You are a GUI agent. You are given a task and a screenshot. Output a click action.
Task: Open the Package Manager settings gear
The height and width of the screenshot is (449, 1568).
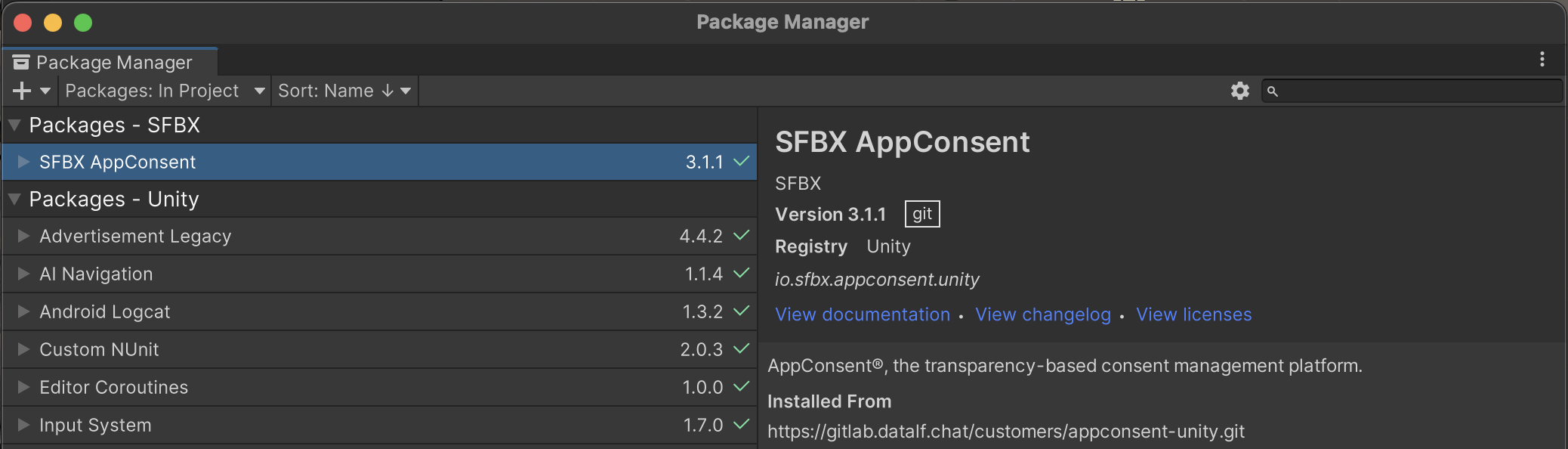pos(1239,91)
